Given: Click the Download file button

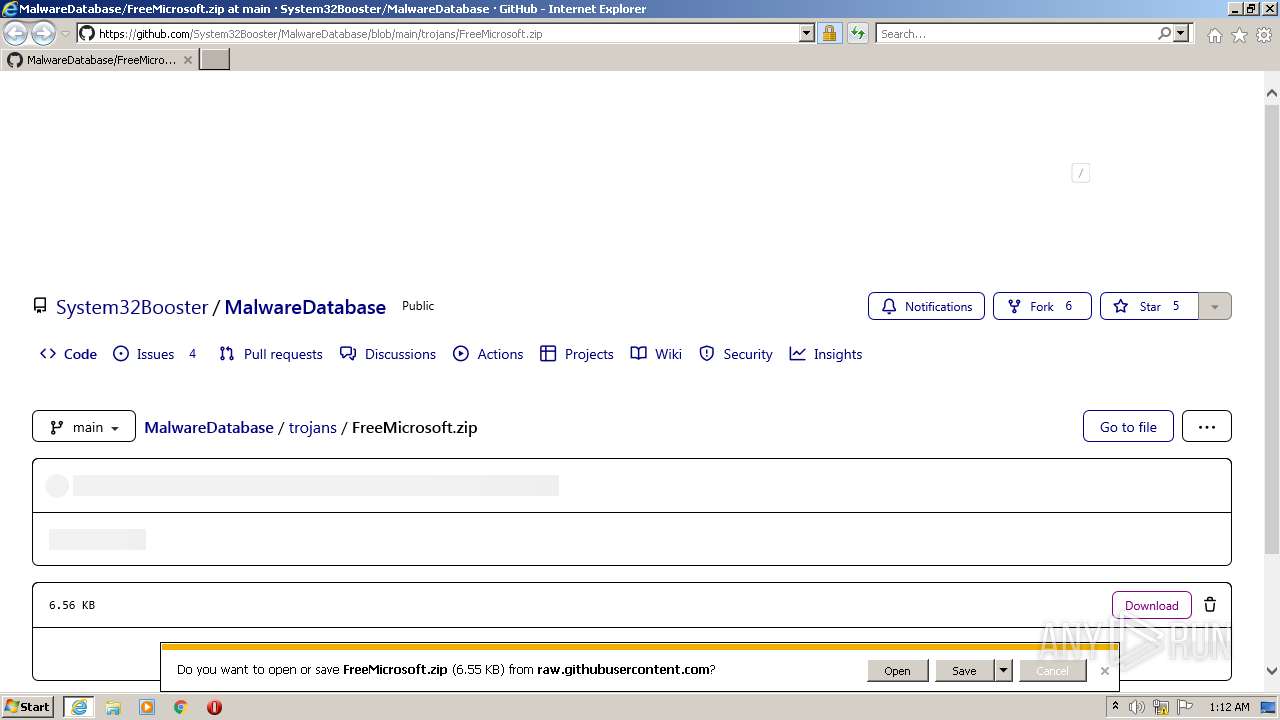Looking at the screenshot, I should 1152,605.
